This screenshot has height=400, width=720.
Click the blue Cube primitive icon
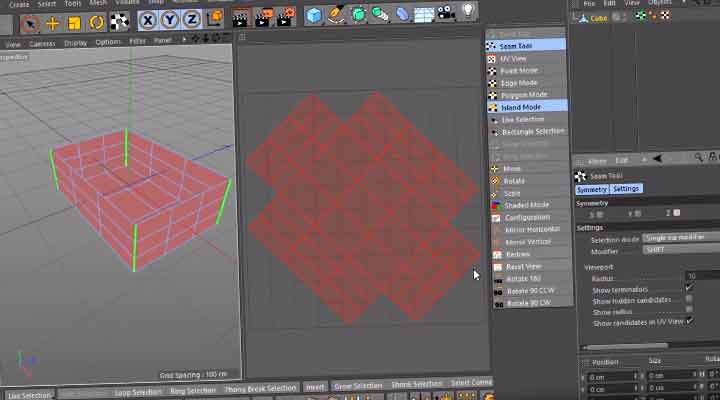tap(314, 16)
